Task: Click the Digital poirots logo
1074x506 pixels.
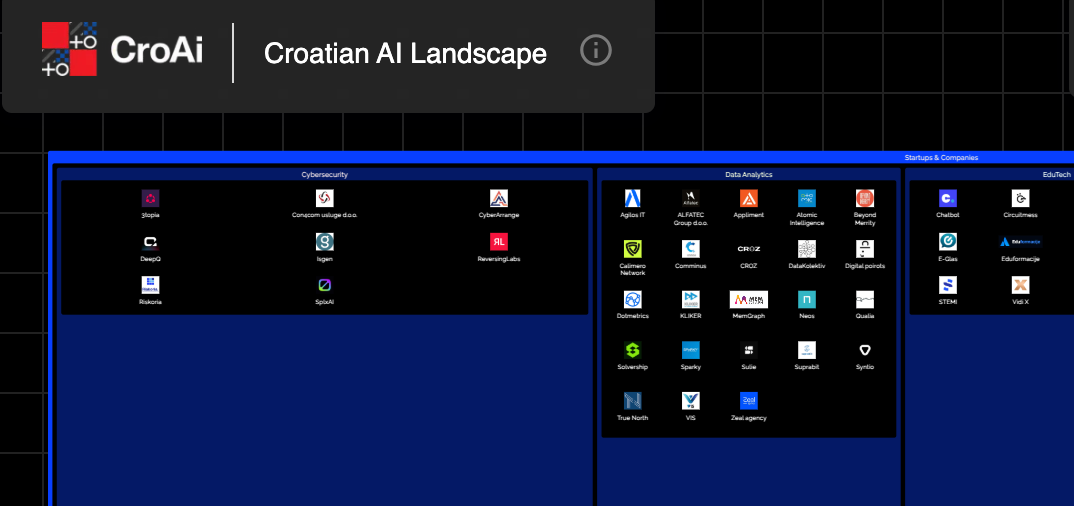Action: pos(865,249)
